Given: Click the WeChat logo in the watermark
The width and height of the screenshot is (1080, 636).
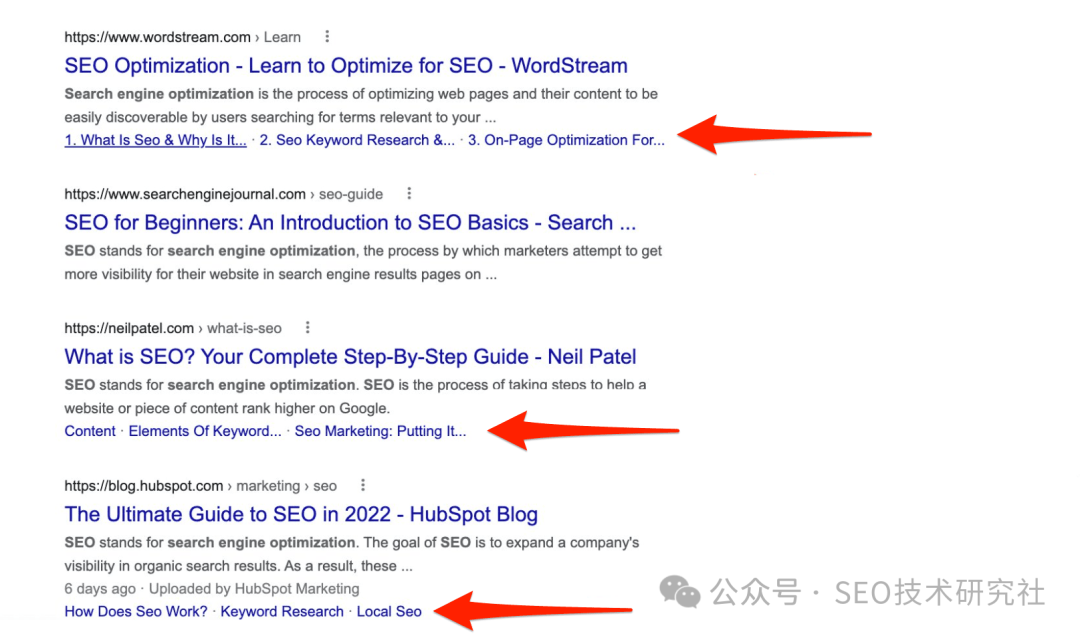Looking at the screenshot, I should (679, 592).
